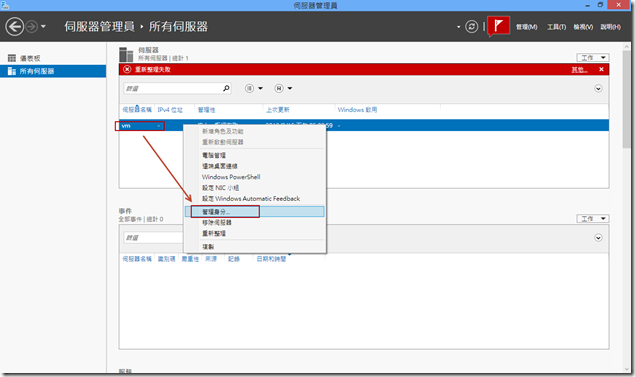This screenshot has height=377, width=635.
Task: Click the vertical scrollbar down arrow
Action: click(626, 369)
